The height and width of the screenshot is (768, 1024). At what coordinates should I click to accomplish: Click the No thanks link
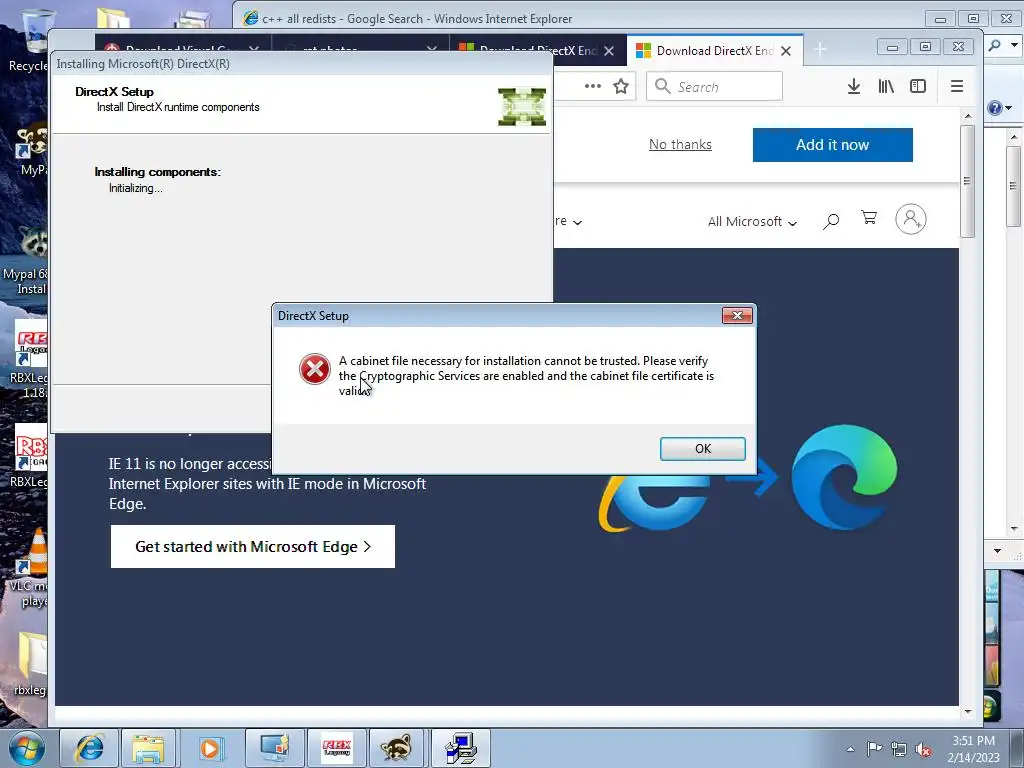[x=680, y=144]
